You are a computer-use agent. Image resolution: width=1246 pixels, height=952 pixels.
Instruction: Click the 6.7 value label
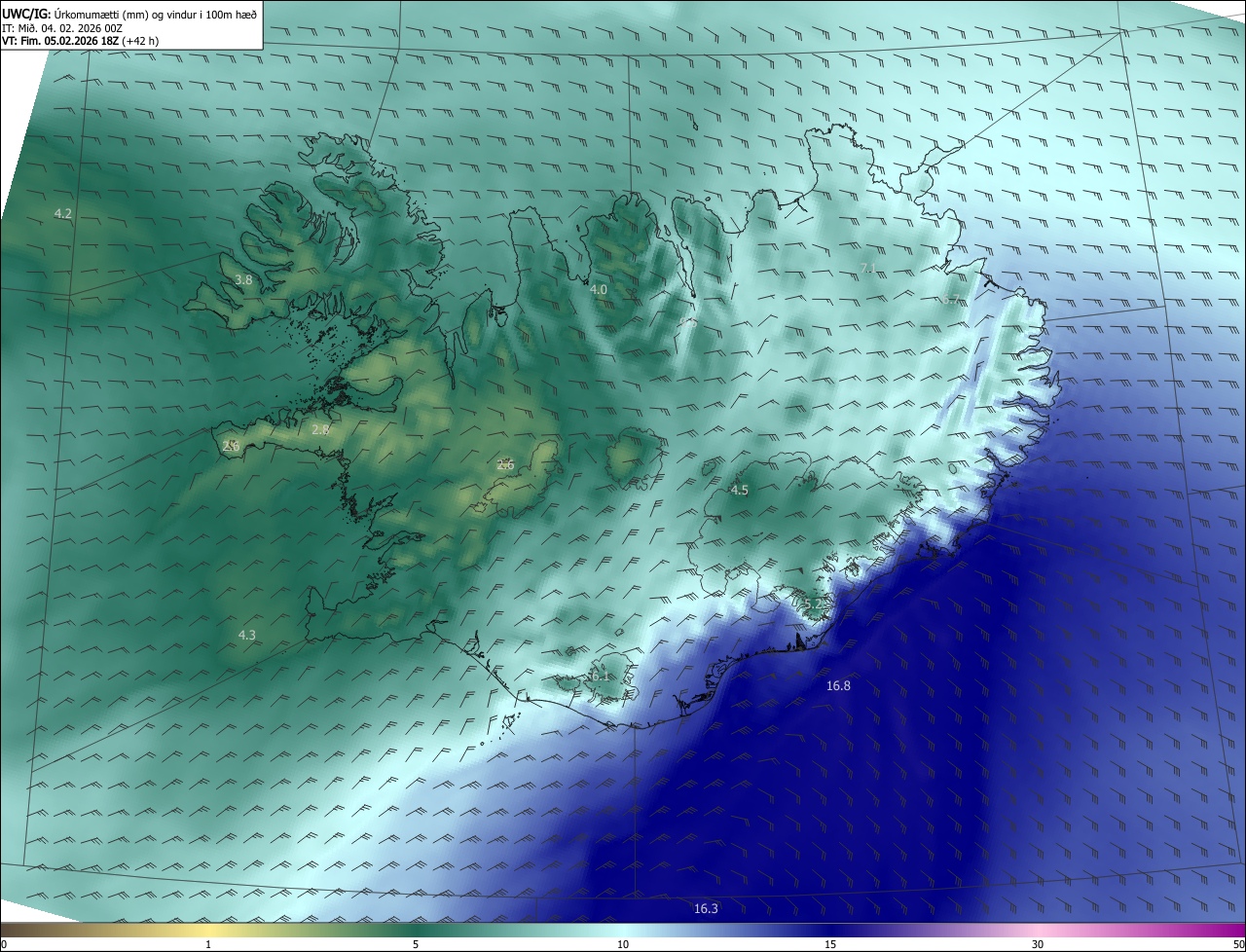(x=950, y=300)
